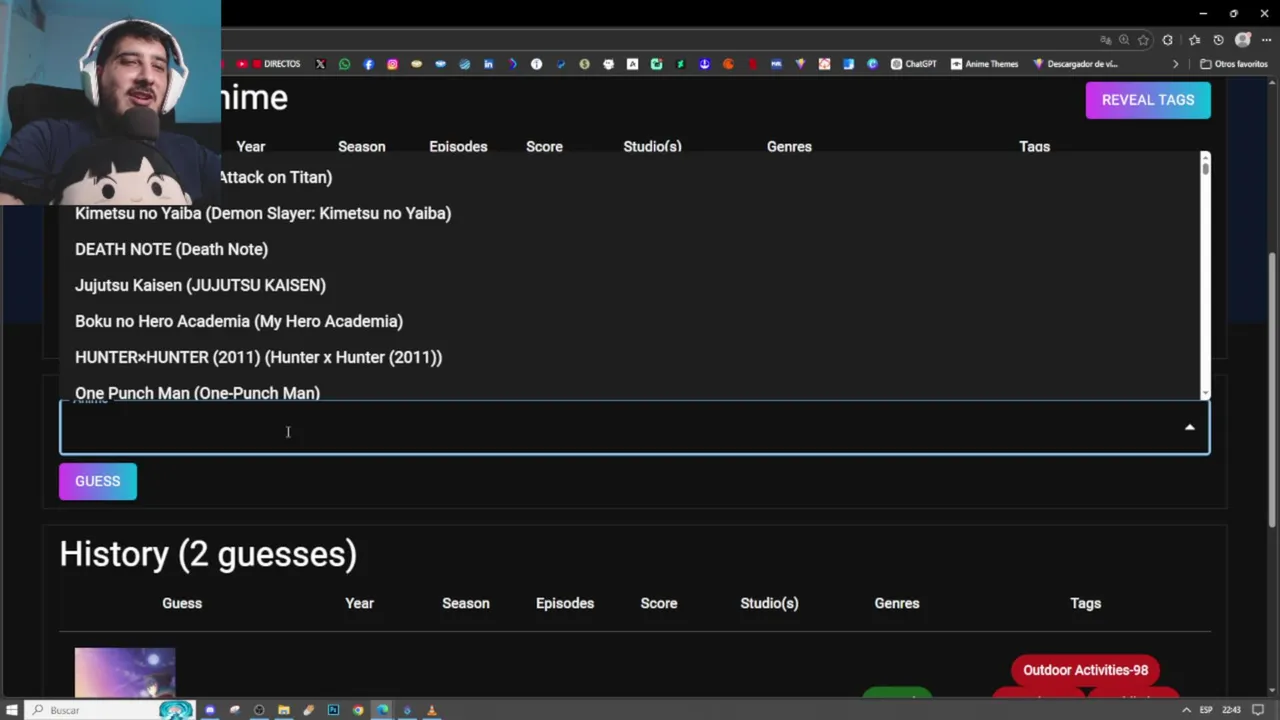Viewport: 1280px width, 720px height.
Task: Click the zoom magnifier in the address bar
Action: click(1124, 40)
